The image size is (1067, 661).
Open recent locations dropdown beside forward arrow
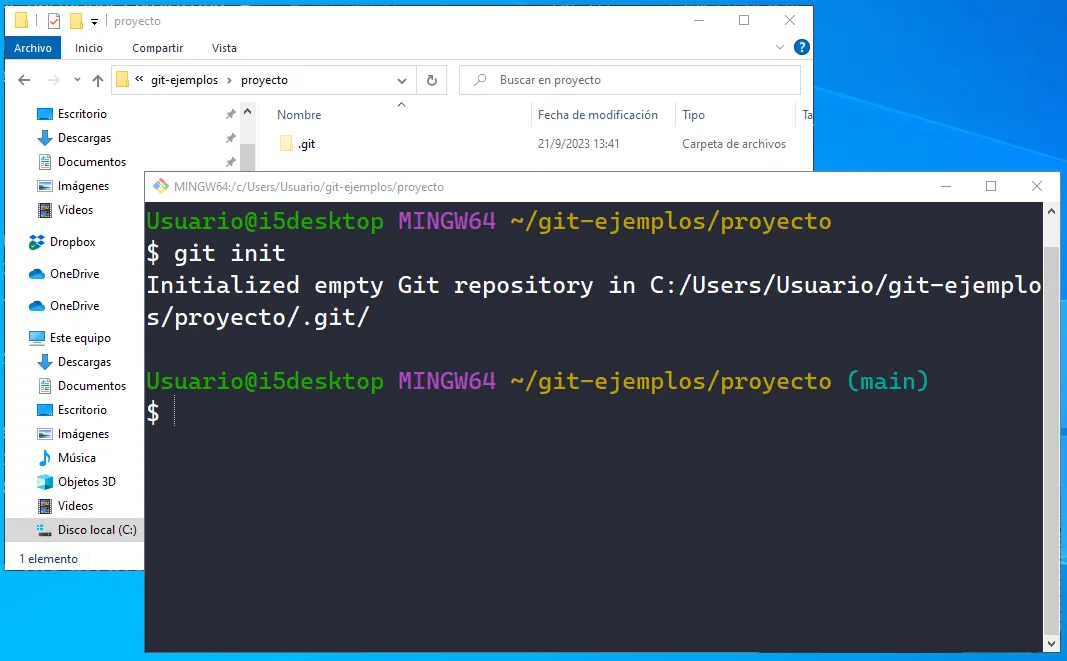click(76, 80)
